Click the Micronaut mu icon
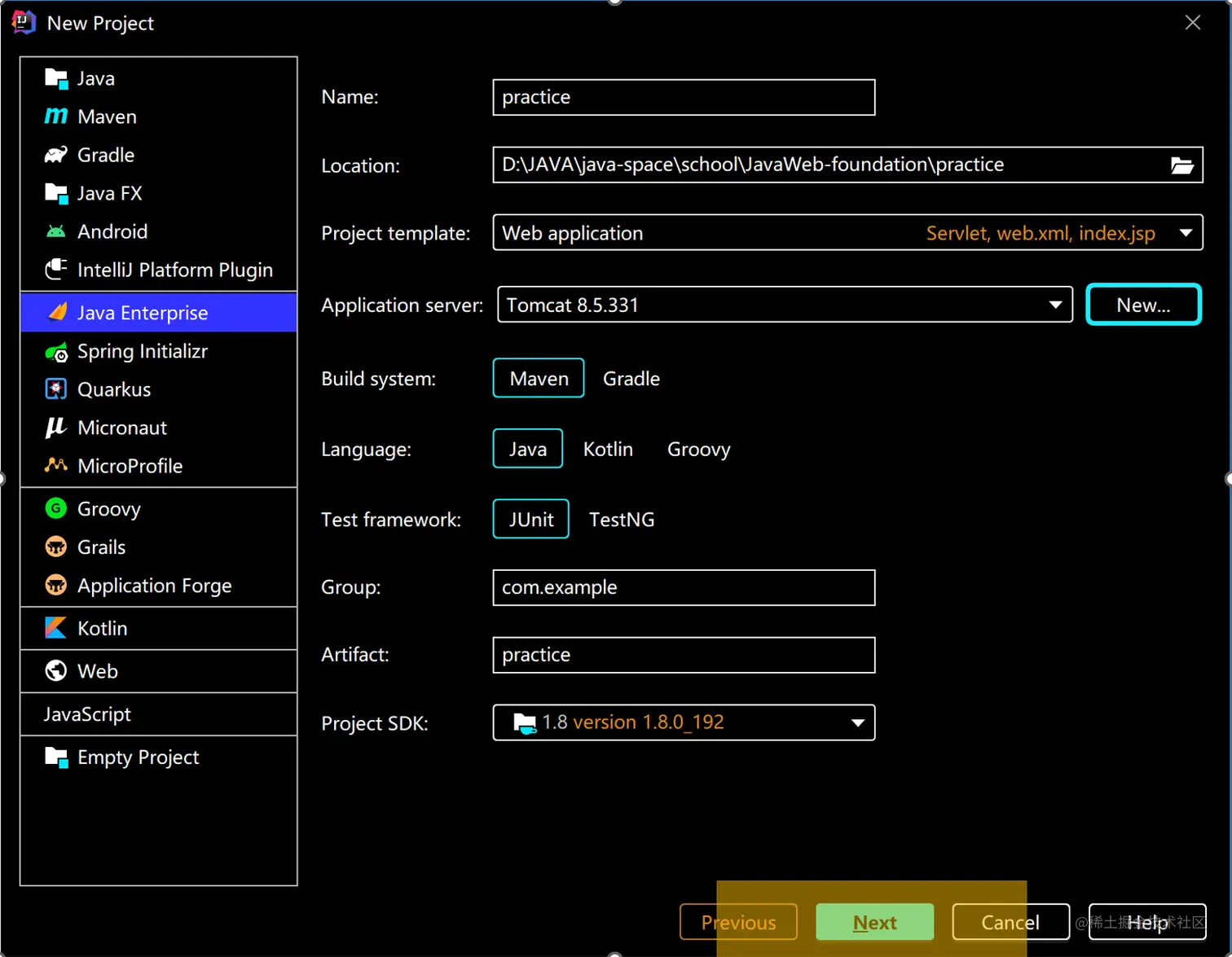Viewport: 1232px width, 957px height. [55, 428]
